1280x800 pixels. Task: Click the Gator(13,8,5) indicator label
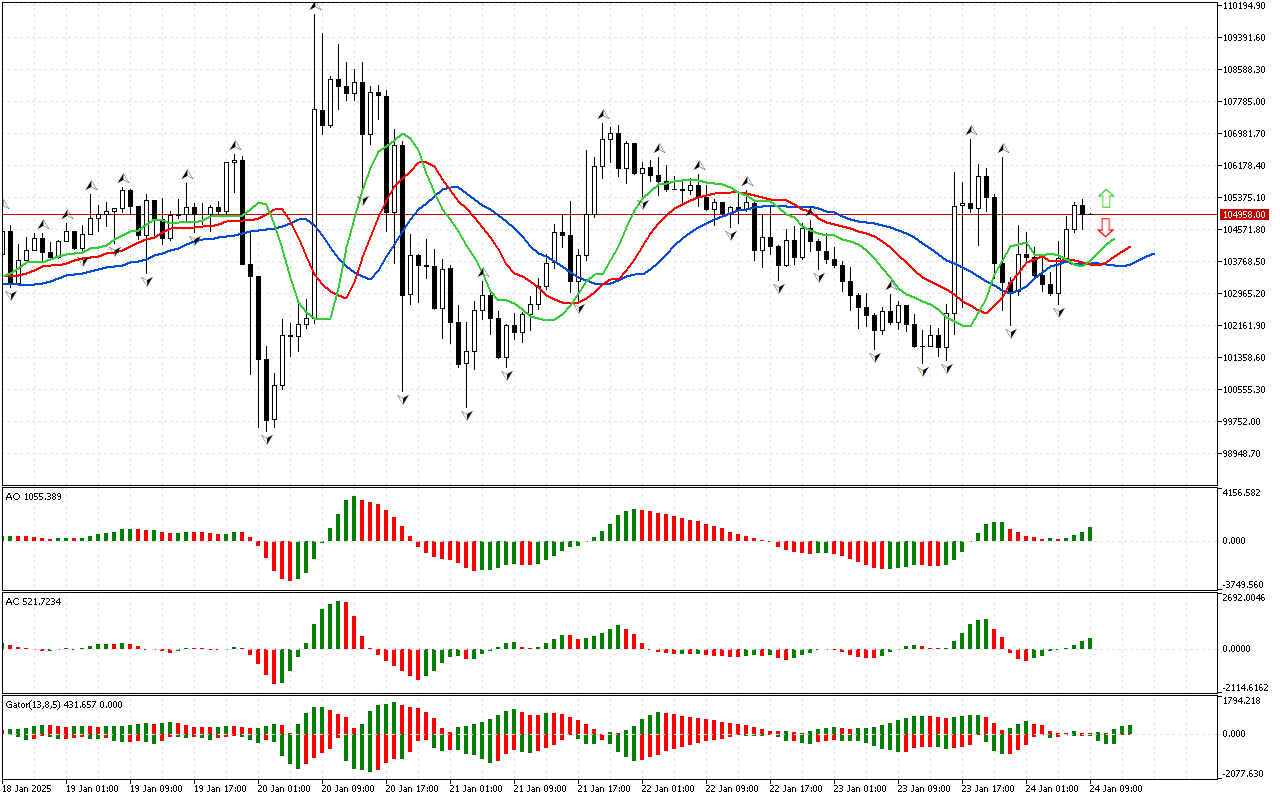point(64,704)
